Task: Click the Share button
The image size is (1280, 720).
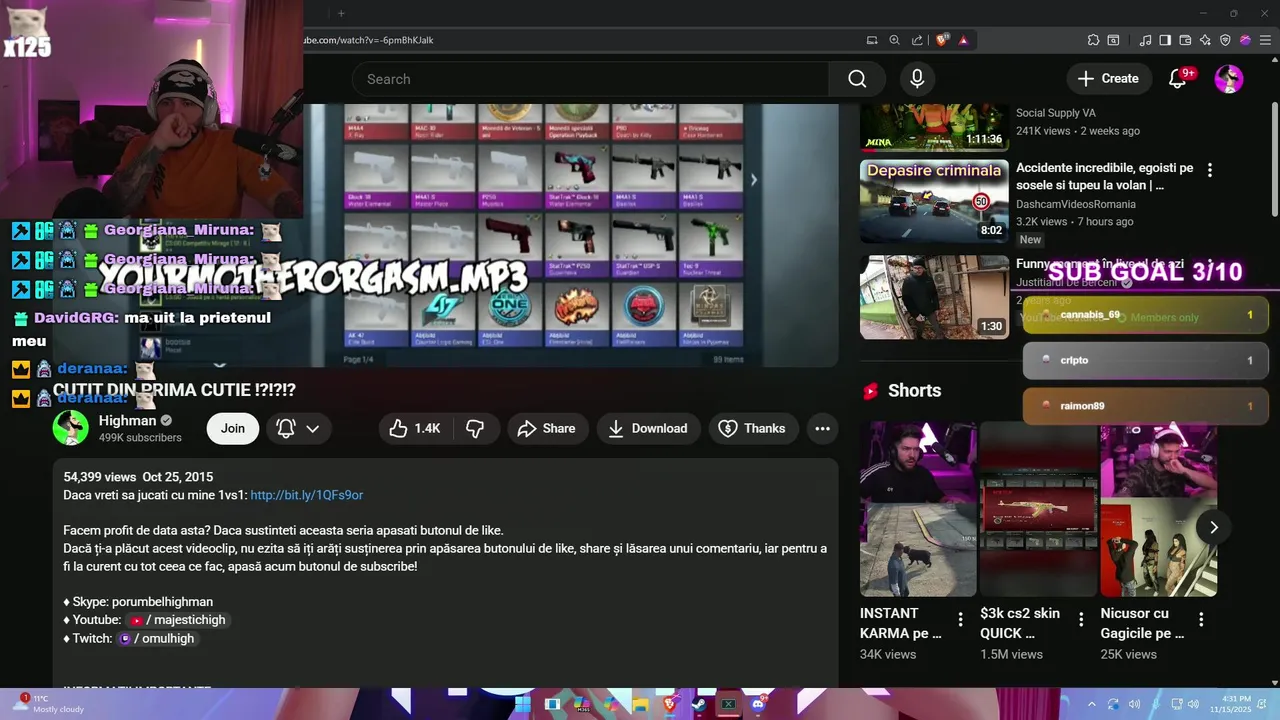Action: pos(546,428)
